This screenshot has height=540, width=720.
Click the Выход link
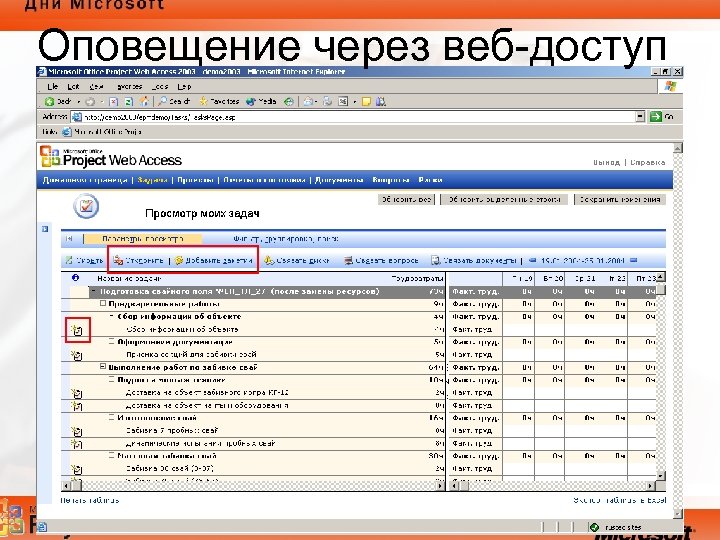(606, 162)
